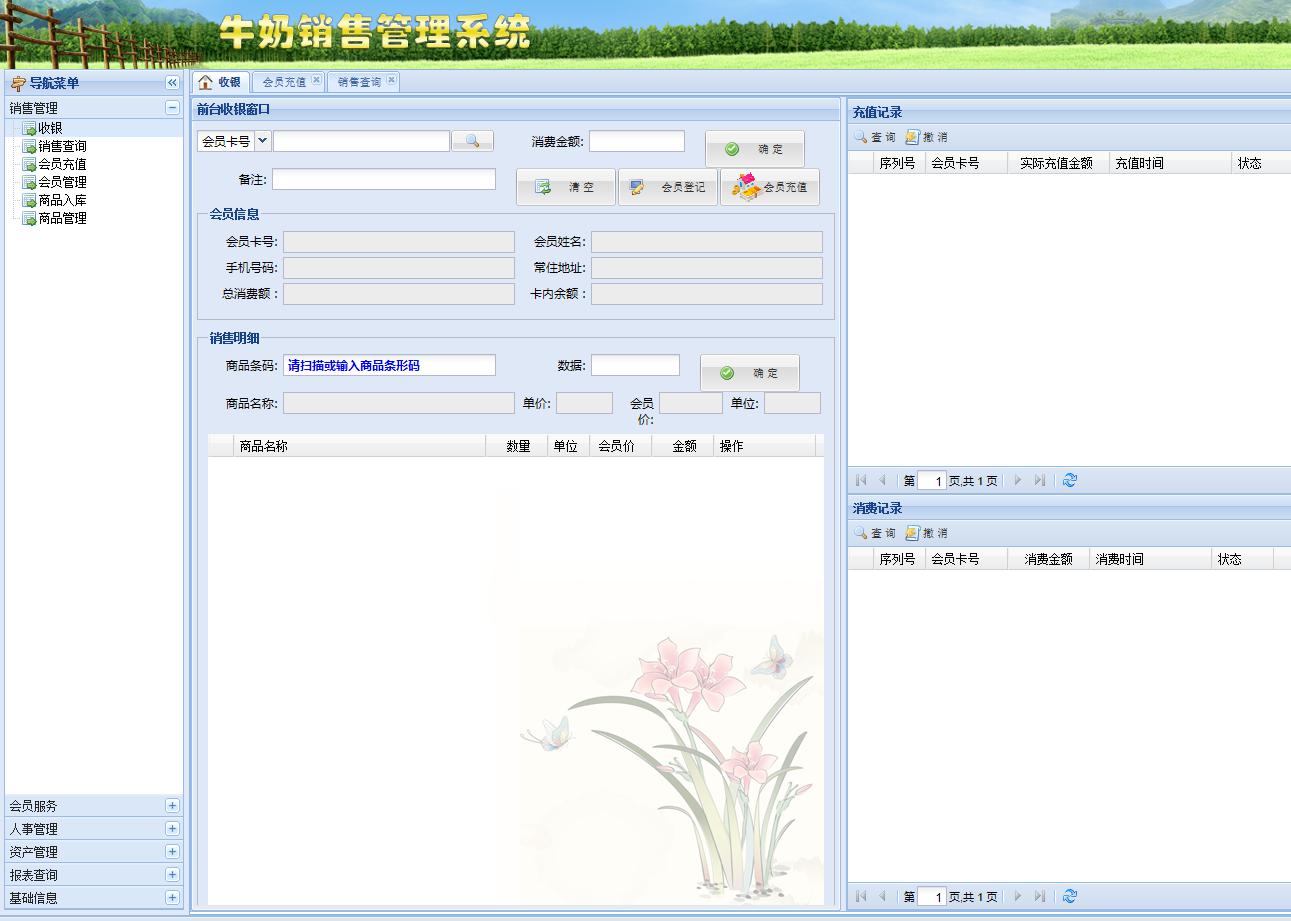Screen dimensions: 1291x921
Task: Click the 商品条码 barcode input field
Action: (389, 366)
